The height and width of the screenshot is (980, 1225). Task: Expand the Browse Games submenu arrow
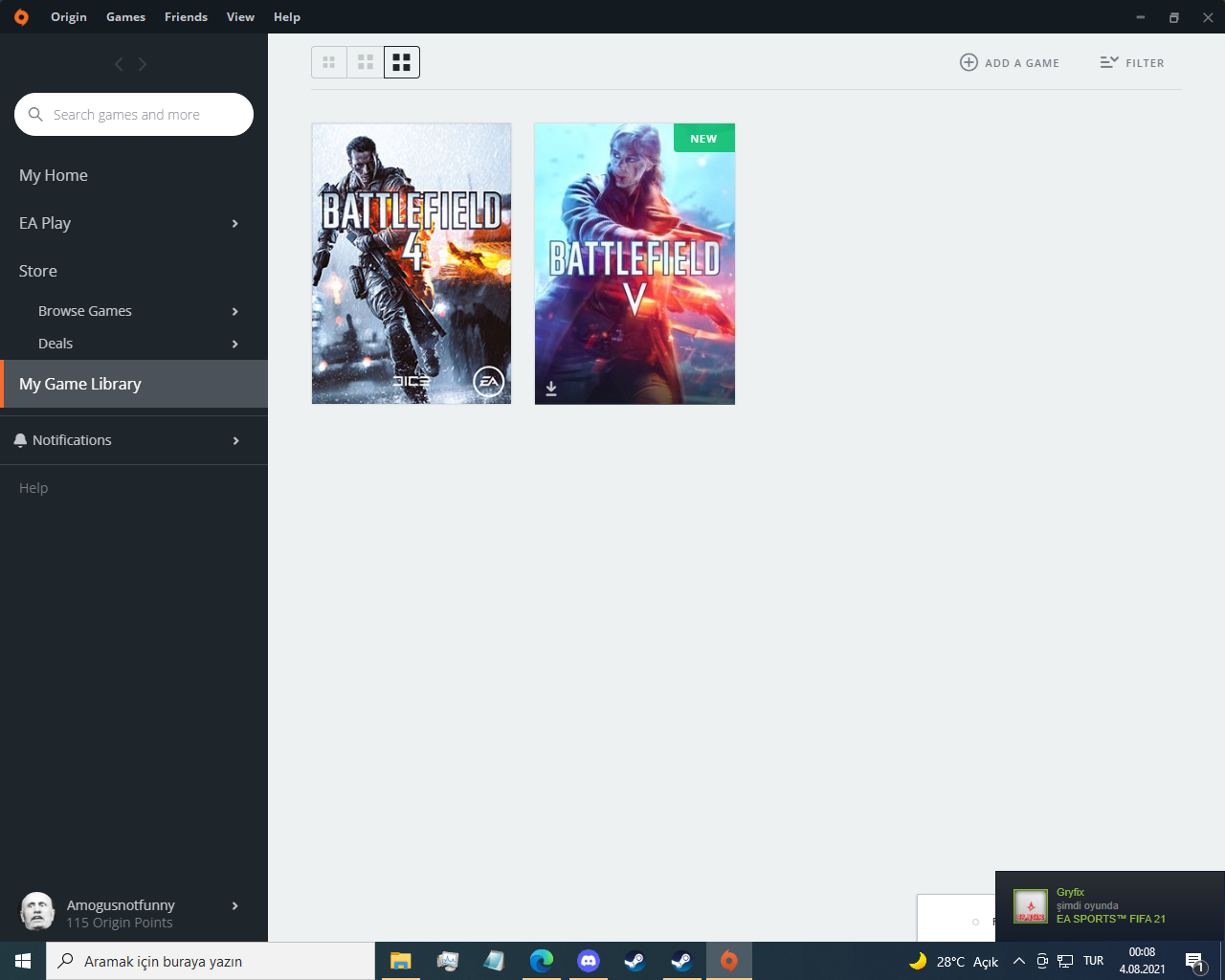tap(235, 312)
